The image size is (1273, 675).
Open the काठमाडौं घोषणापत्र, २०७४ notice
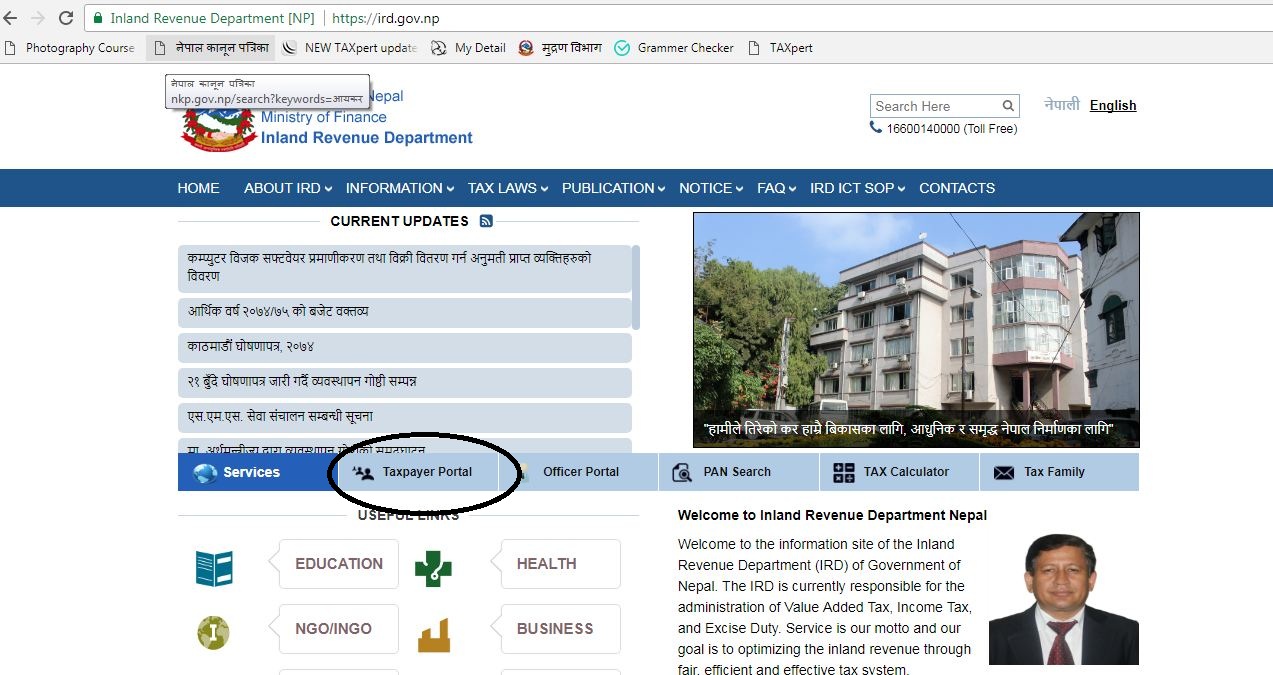pyautogui.click(x=404, y=347)
